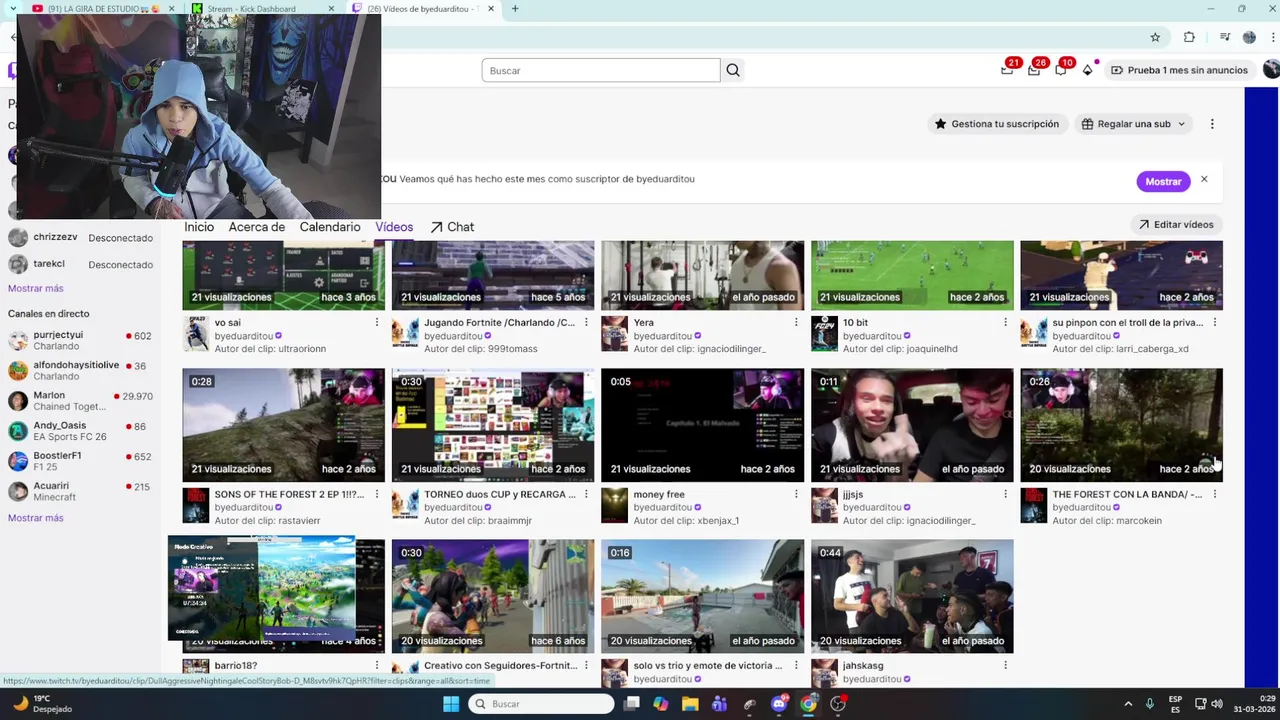Screen dimensions: 1280x720
Task: Open options menu for clip '10 bit'
Action: tap(1005, 323)
